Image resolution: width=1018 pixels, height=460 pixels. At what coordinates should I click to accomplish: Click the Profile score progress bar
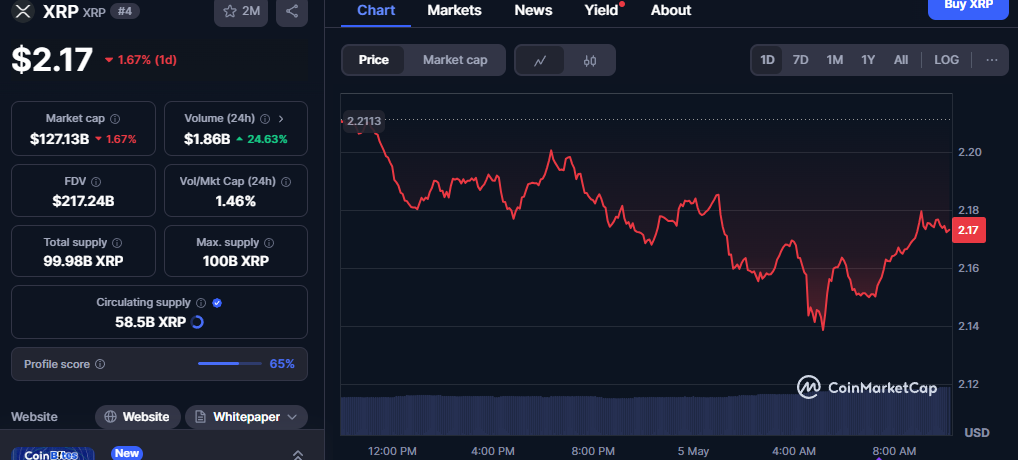229,364
